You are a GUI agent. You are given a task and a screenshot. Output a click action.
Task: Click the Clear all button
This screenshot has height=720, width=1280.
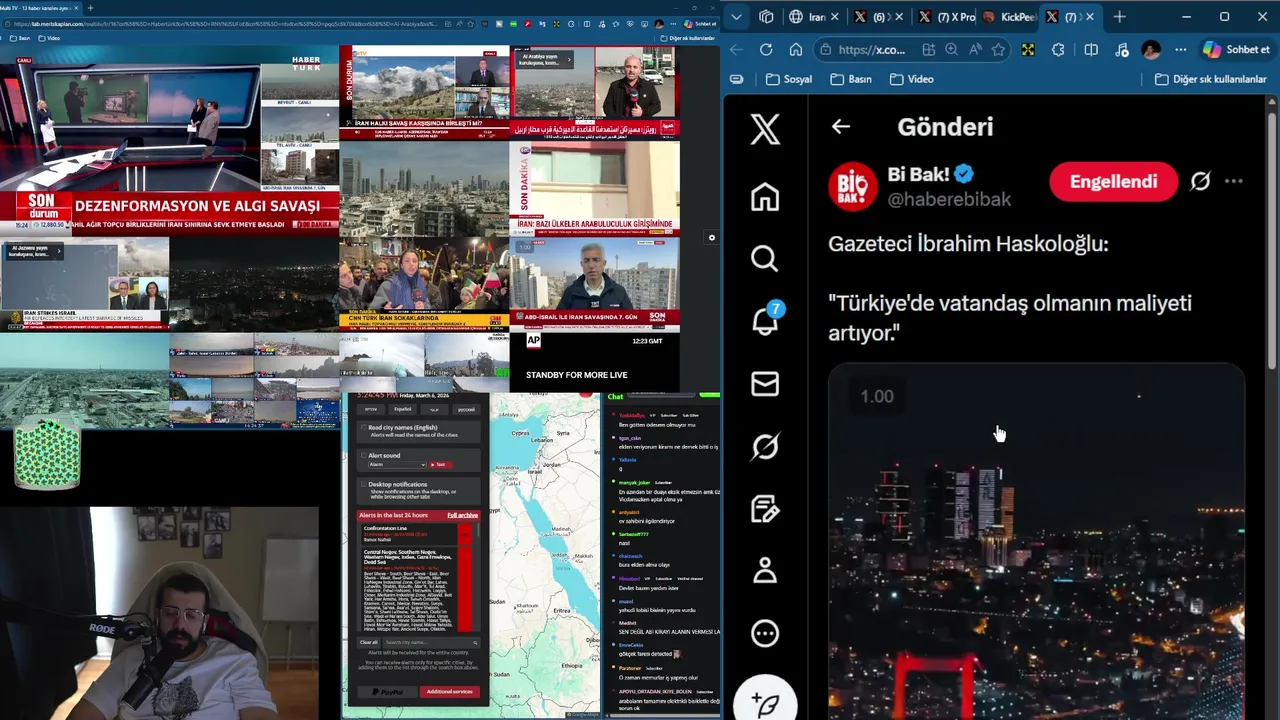coord(369,642)
